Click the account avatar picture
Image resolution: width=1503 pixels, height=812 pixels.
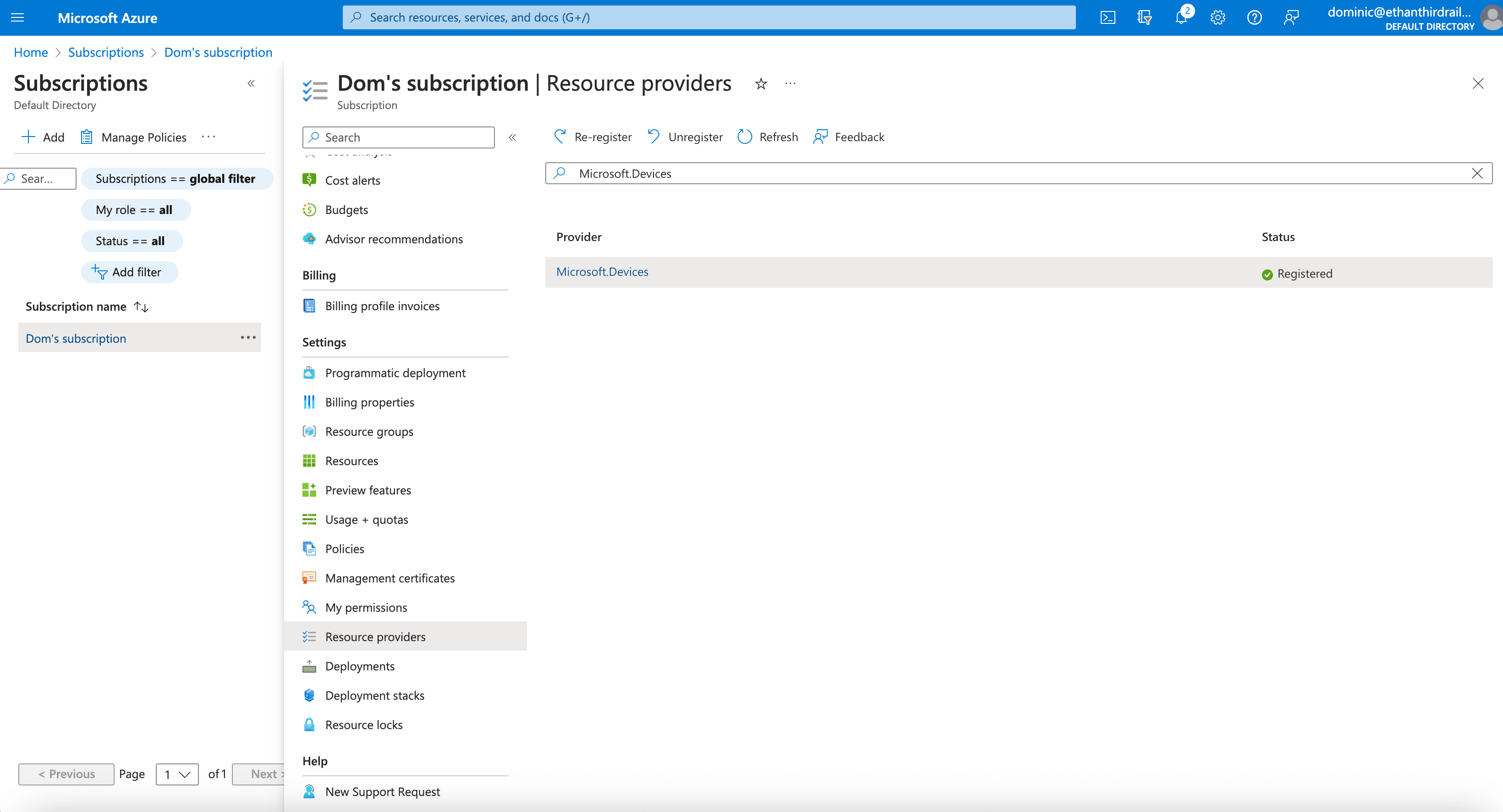pos(1492,17)
